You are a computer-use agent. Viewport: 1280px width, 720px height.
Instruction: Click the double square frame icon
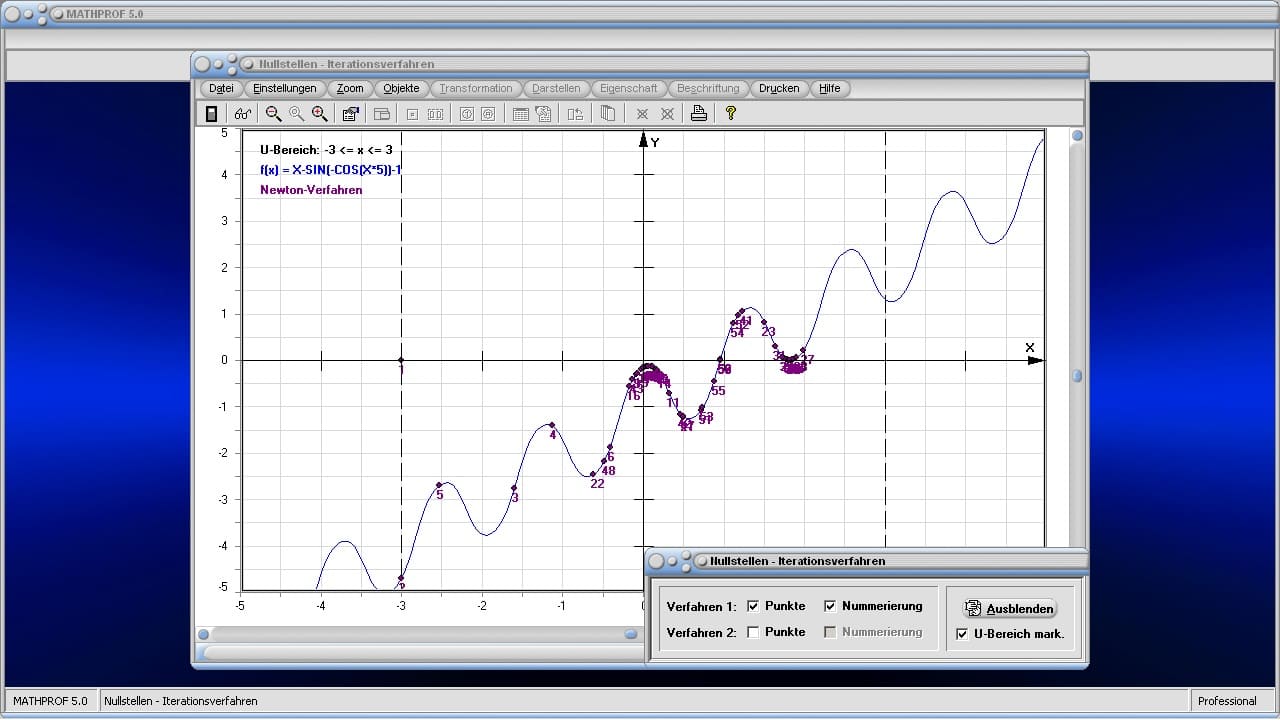[x=435, y=114]
